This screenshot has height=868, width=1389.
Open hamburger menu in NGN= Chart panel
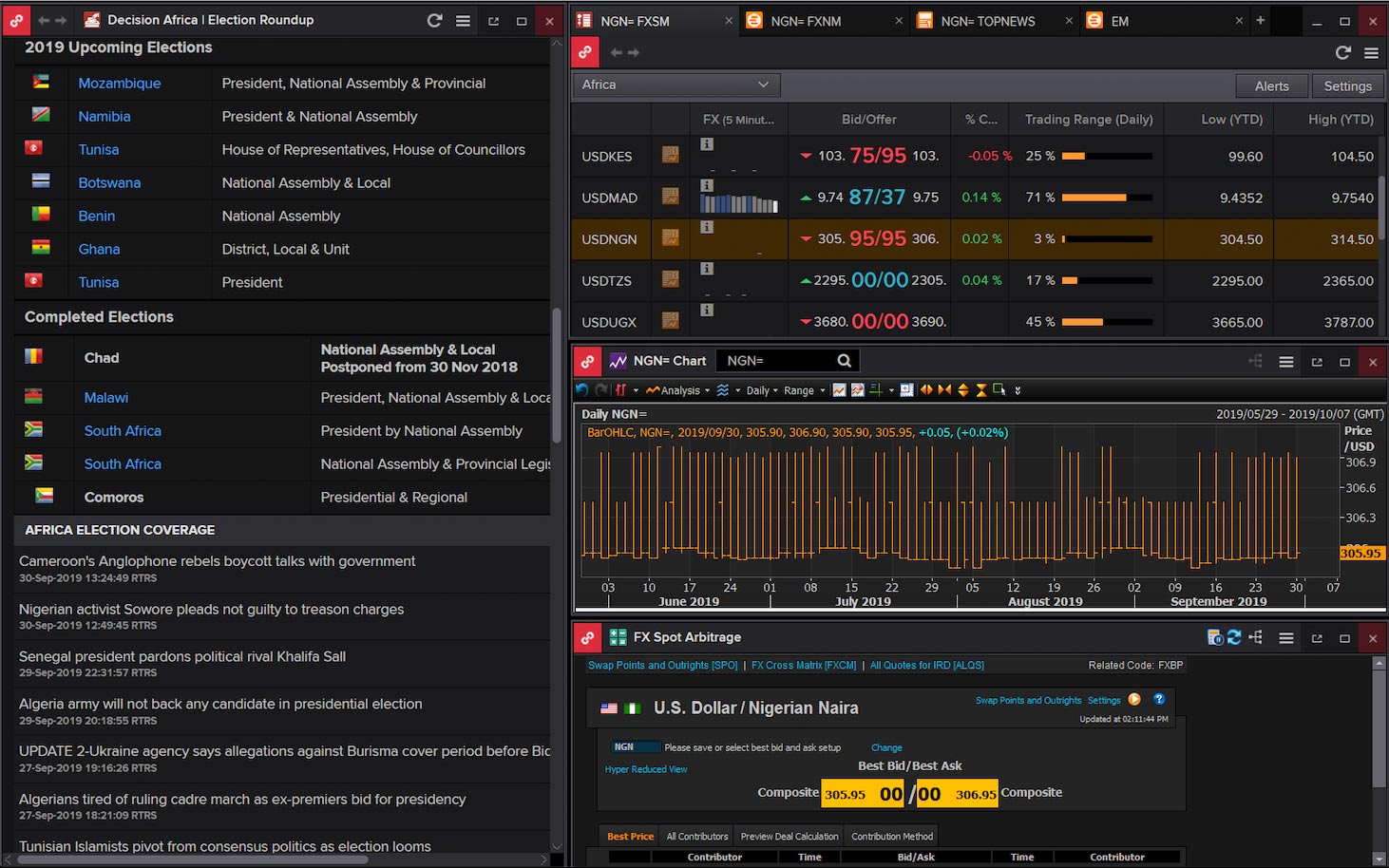(1285, 362)
